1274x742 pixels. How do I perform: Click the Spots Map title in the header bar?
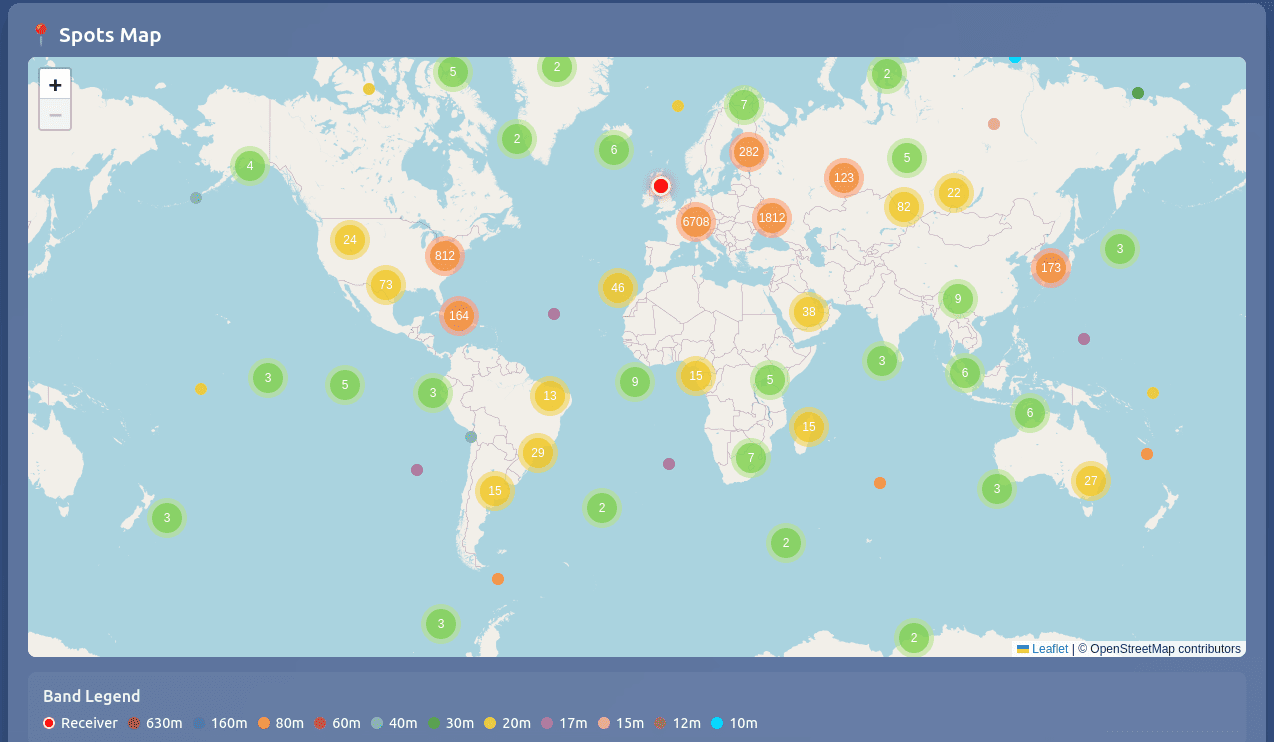(110, 34)
